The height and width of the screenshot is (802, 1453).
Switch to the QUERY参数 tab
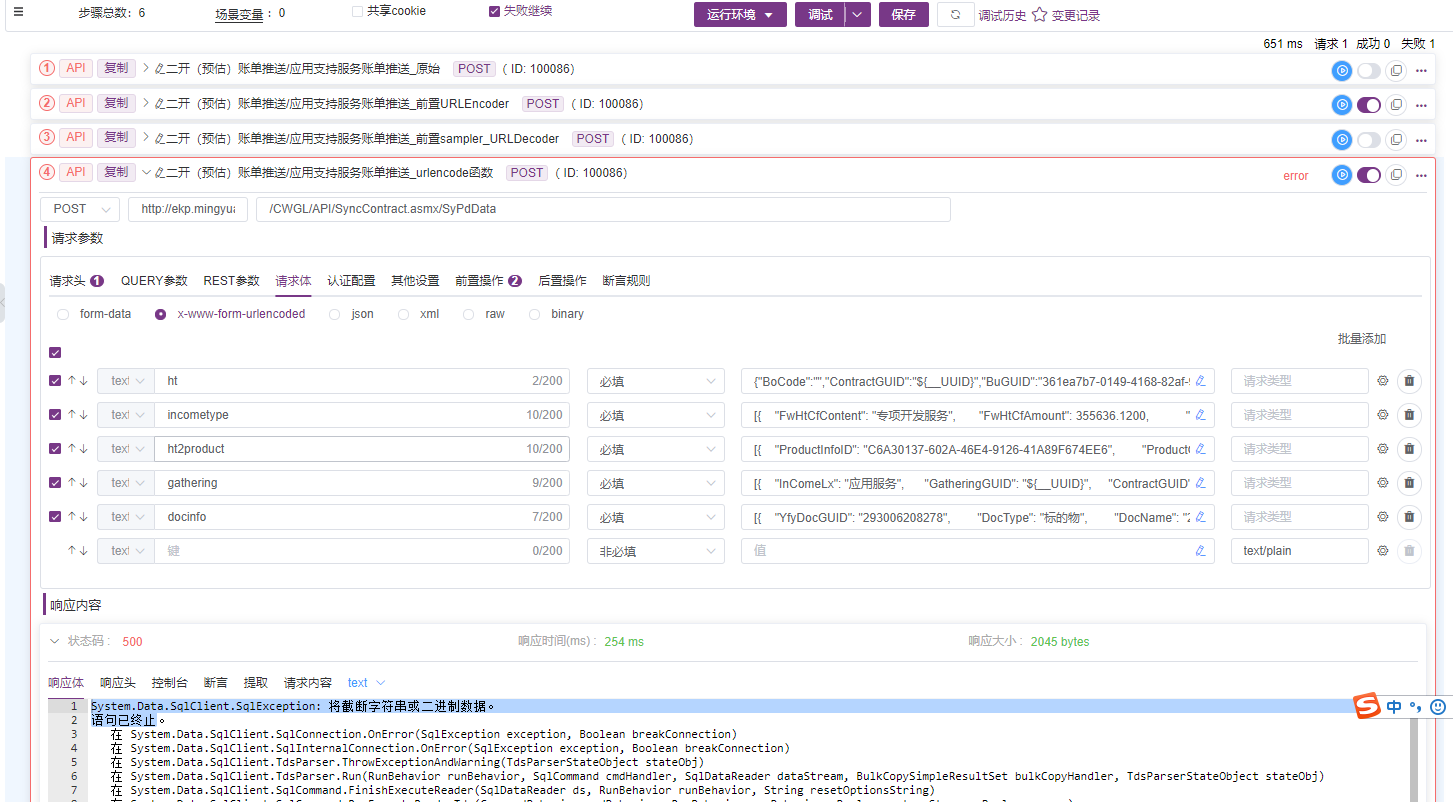click(154, 281)
